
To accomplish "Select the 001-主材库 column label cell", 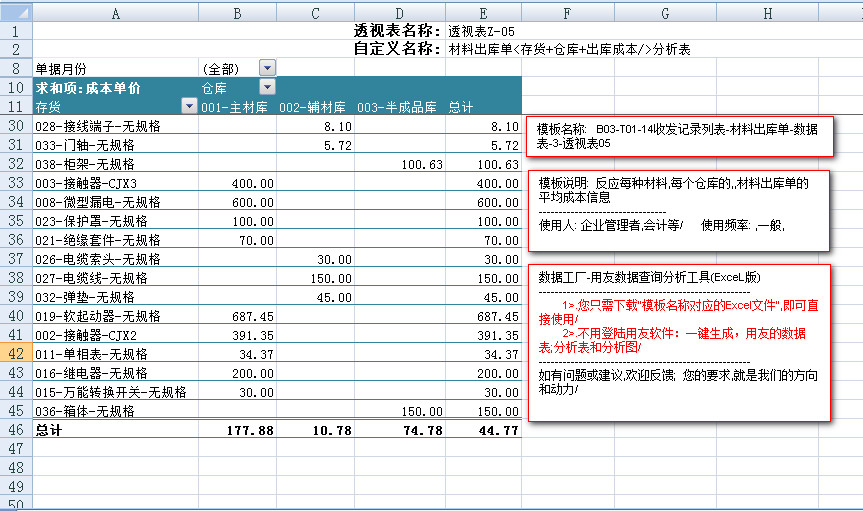I will [236, 107].
